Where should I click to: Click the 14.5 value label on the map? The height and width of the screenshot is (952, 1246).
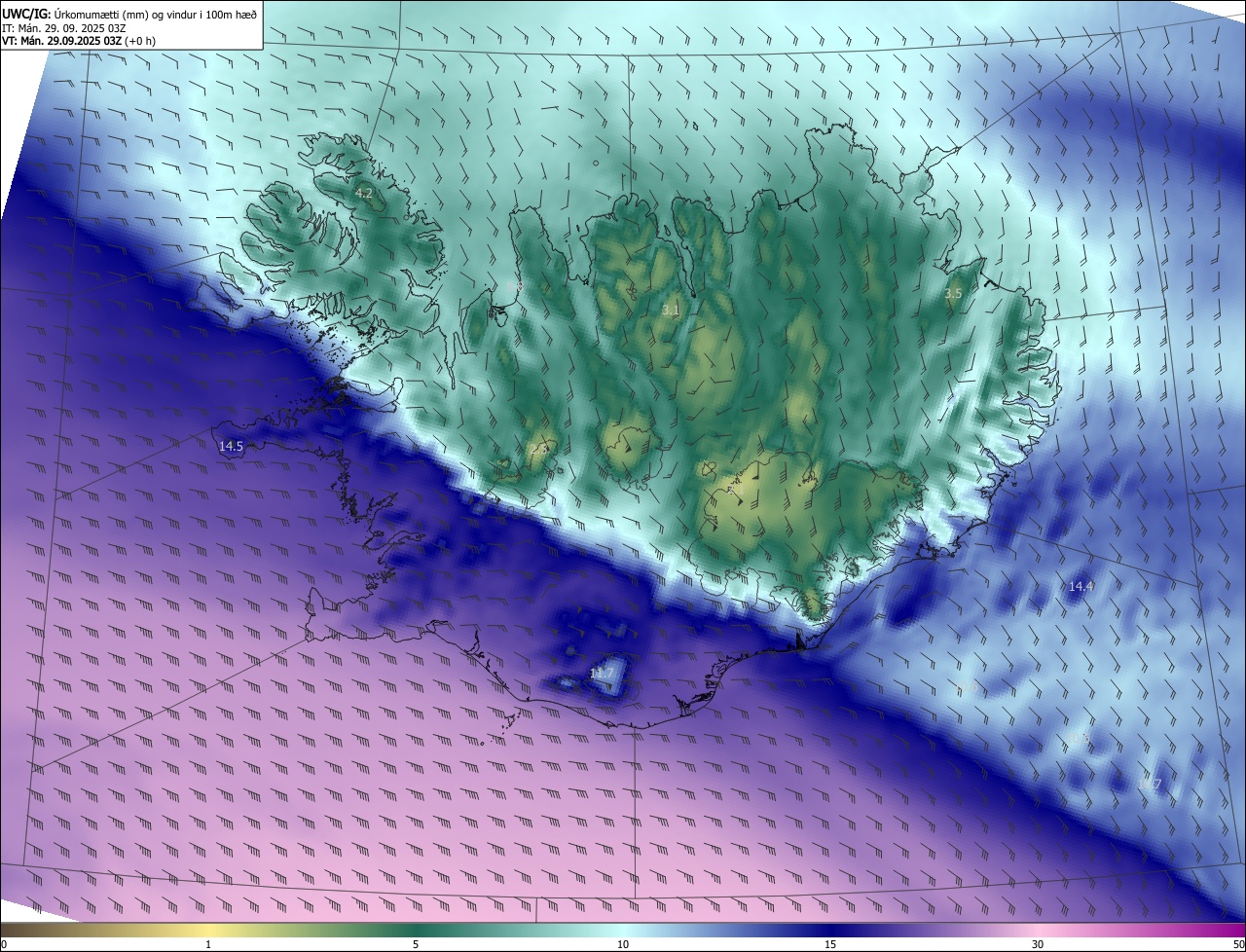[x=231, y=446]
